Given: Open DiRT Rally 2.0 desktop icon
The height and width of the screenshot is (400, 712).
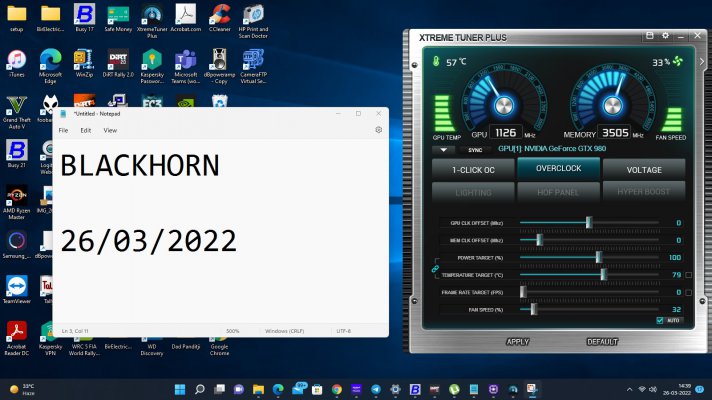Looking at the screenshot, I should click(118, 64).
